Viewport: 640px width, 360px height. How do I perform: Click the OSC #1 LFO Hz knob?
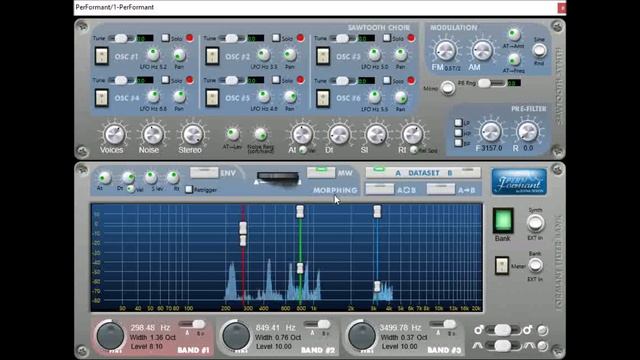click(x=153, y=54)
